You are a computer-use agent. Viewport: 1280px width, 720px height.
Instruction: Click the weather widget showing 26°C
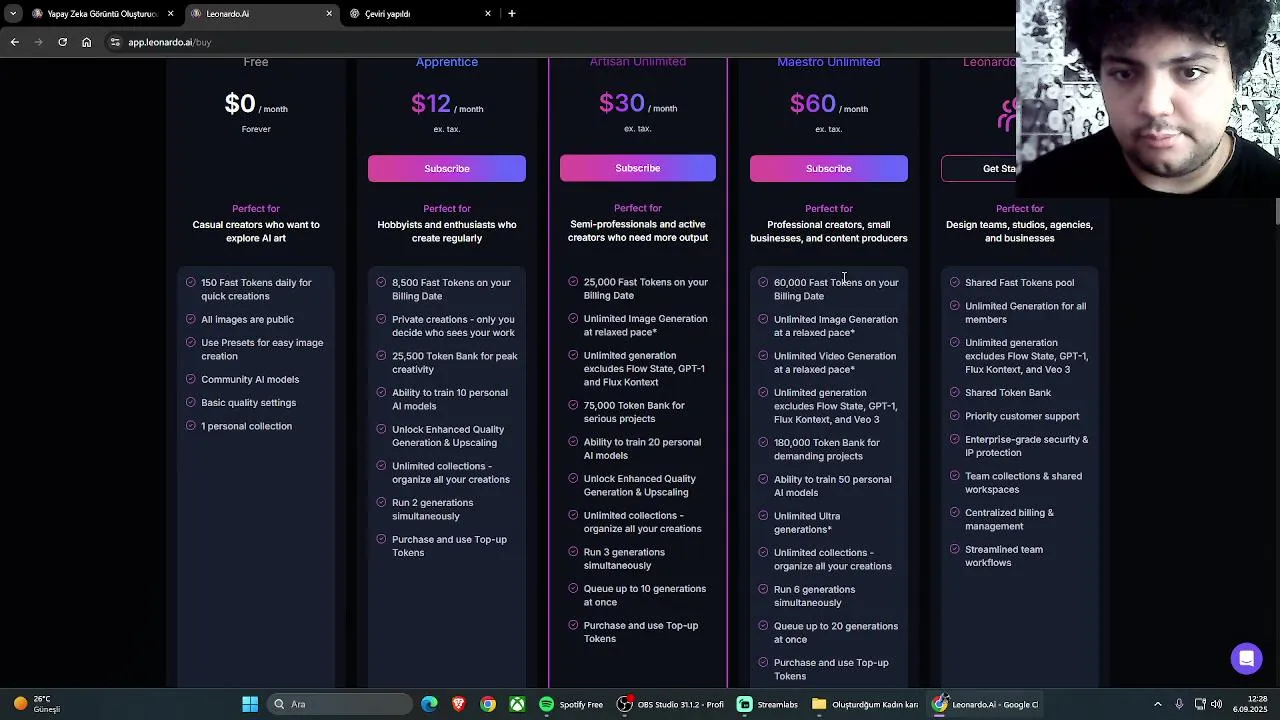pos(38,704)
